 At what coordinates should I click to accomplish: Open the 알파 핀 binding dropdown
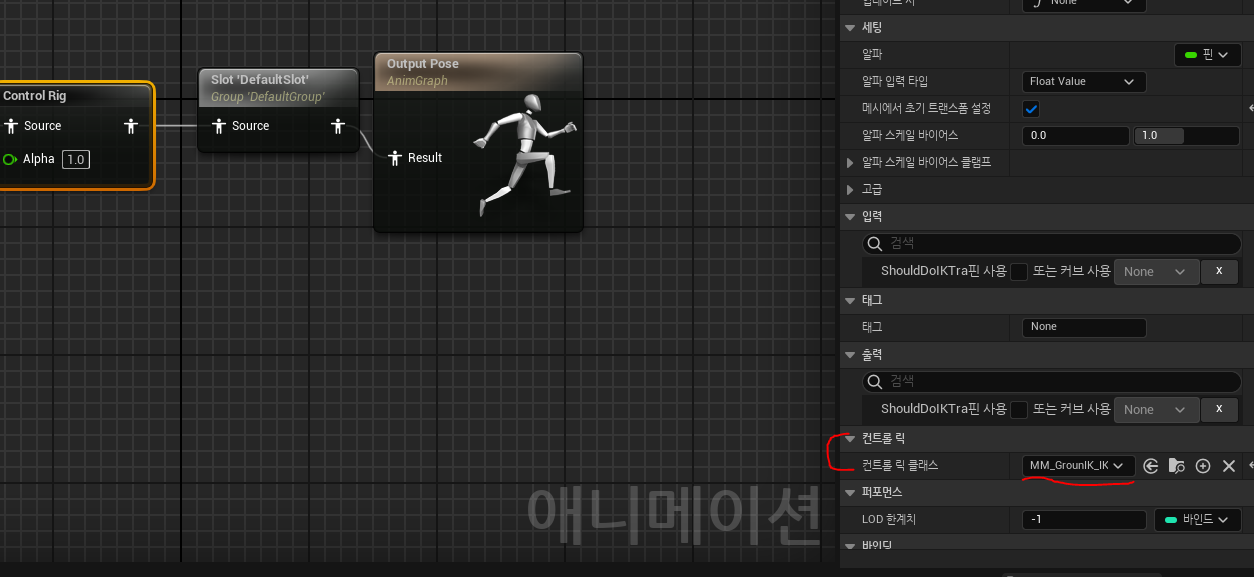1207,55
